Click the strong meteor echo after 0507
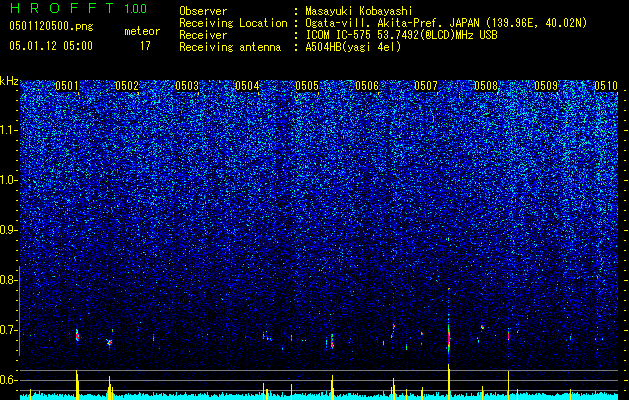 click(x=449, y=338)
